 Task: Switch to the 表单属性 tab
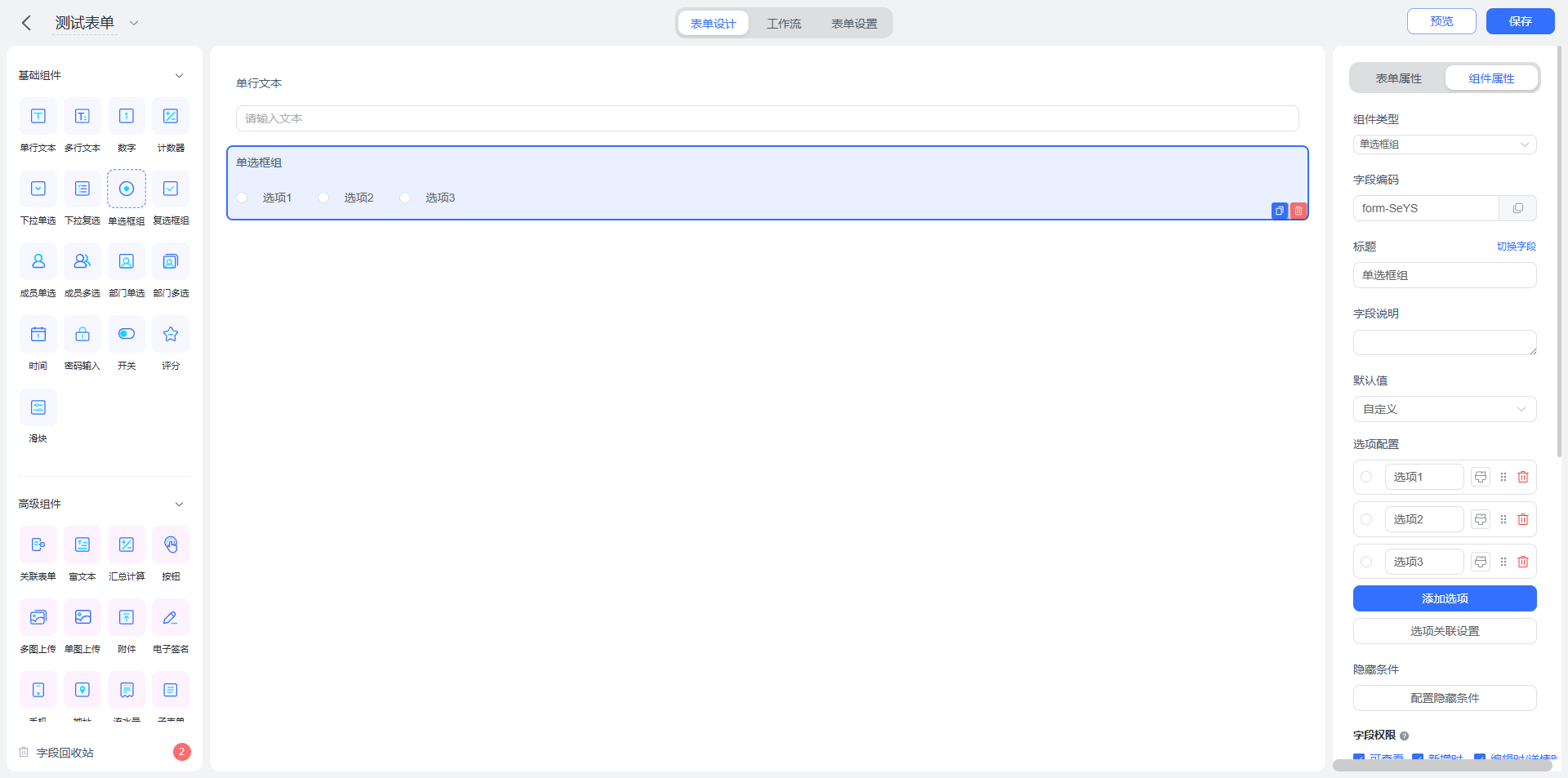pyautogui.click(x=1399, y=78)
